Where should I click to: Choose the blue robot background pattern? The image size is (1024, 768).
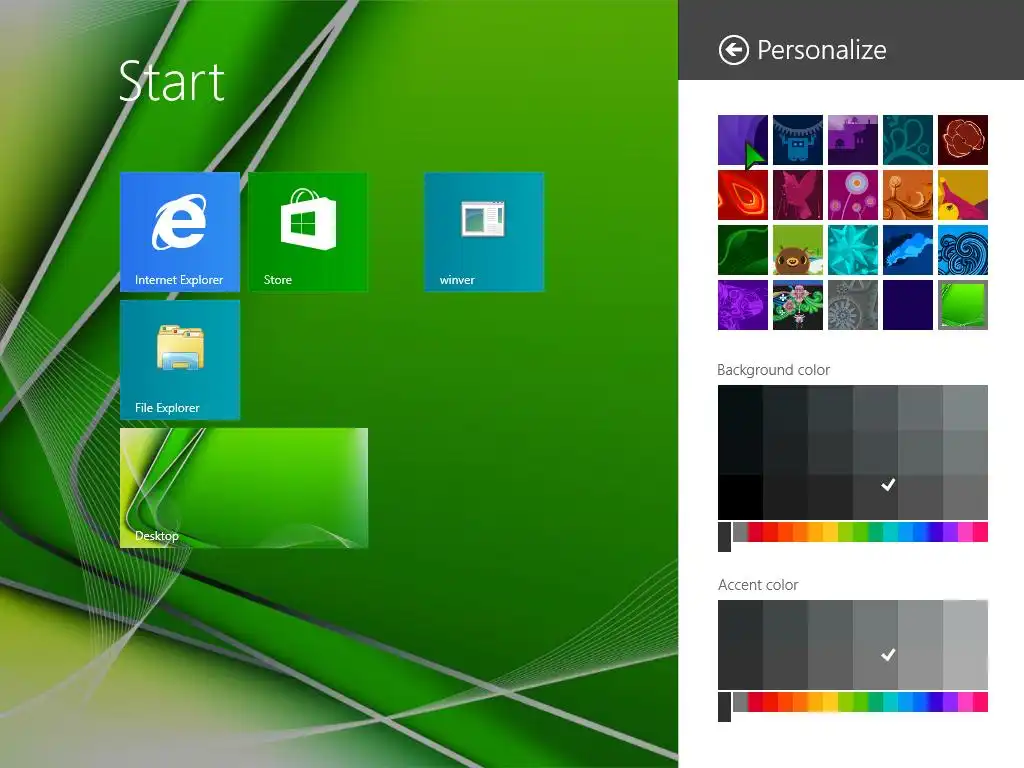click(797, 140)
